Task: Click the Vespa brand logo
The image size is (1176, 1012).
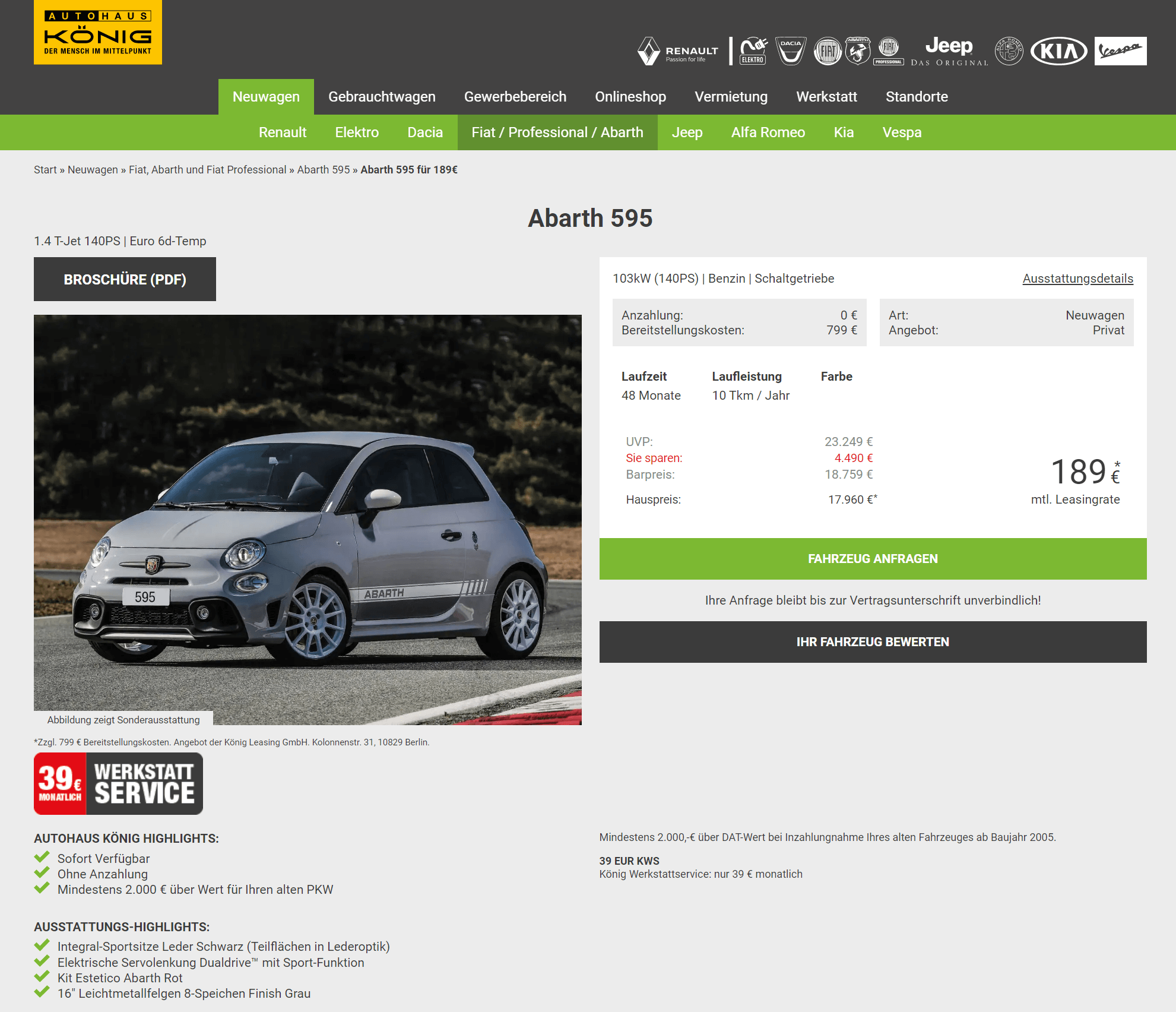Action: (x=1120, y=51)
